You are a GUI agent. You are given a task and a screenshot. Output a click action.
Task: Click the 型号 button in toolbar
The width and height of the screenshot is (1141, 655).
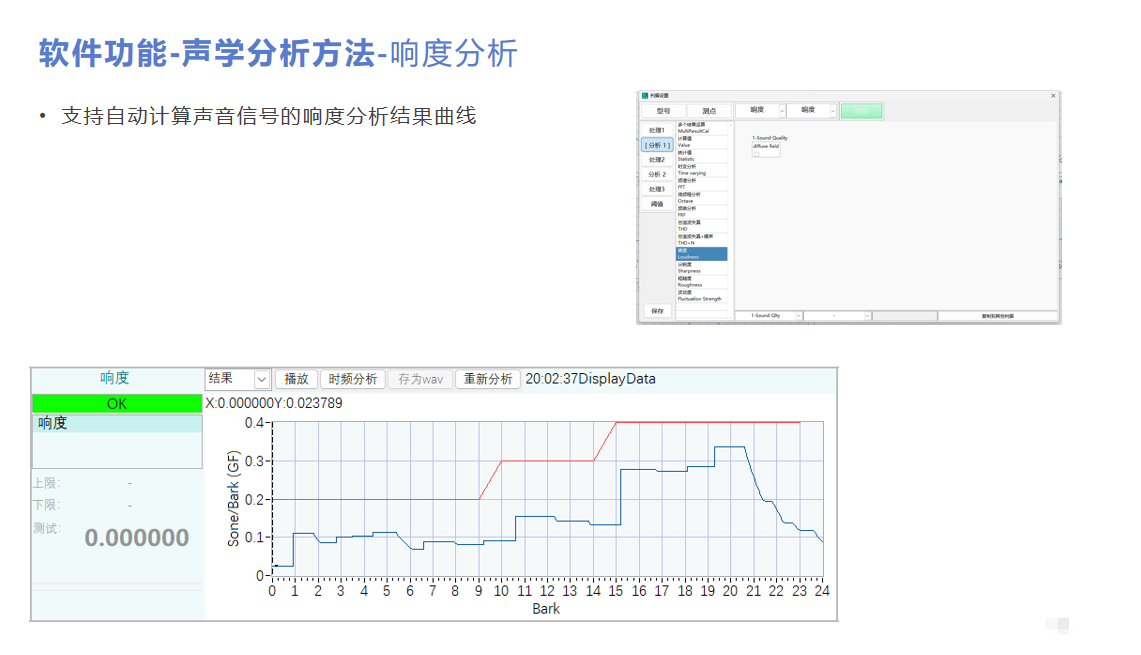(x=663, y=111)
